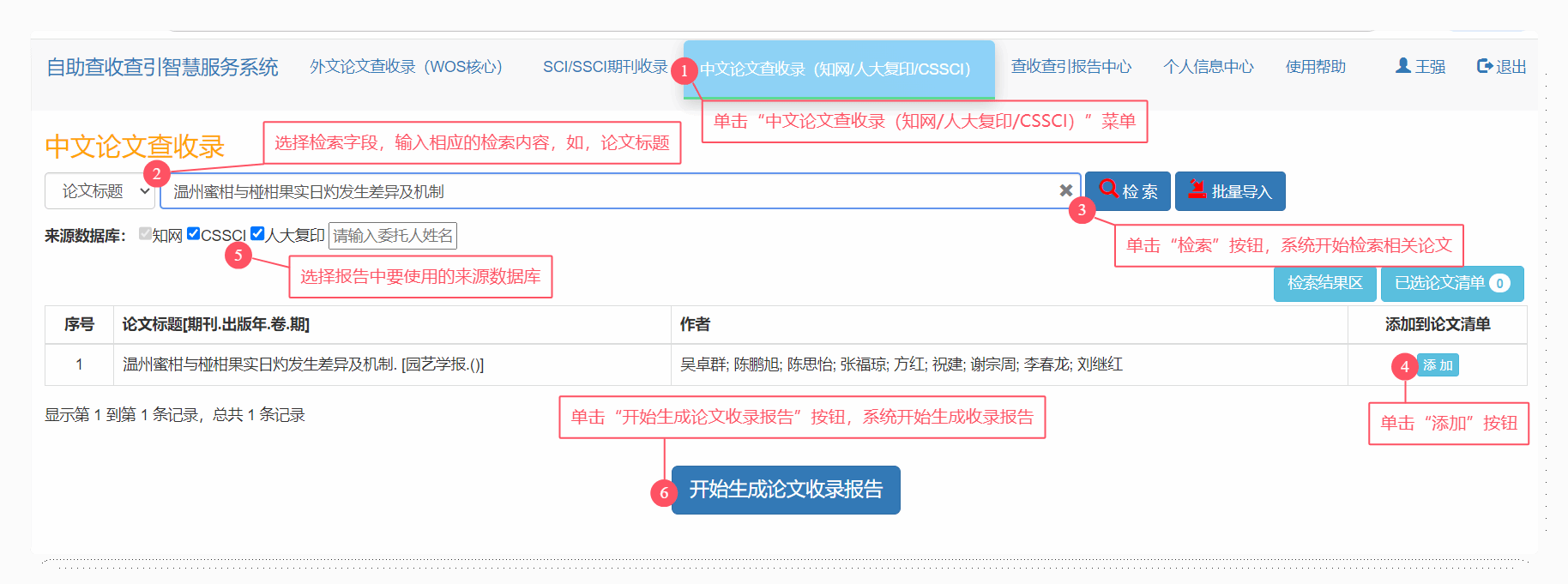Image resolution: width=1568 pixels, height=584 pixels.
Task: Switch to the 检索结果区 tab
Action: [x=1324, y=284]
